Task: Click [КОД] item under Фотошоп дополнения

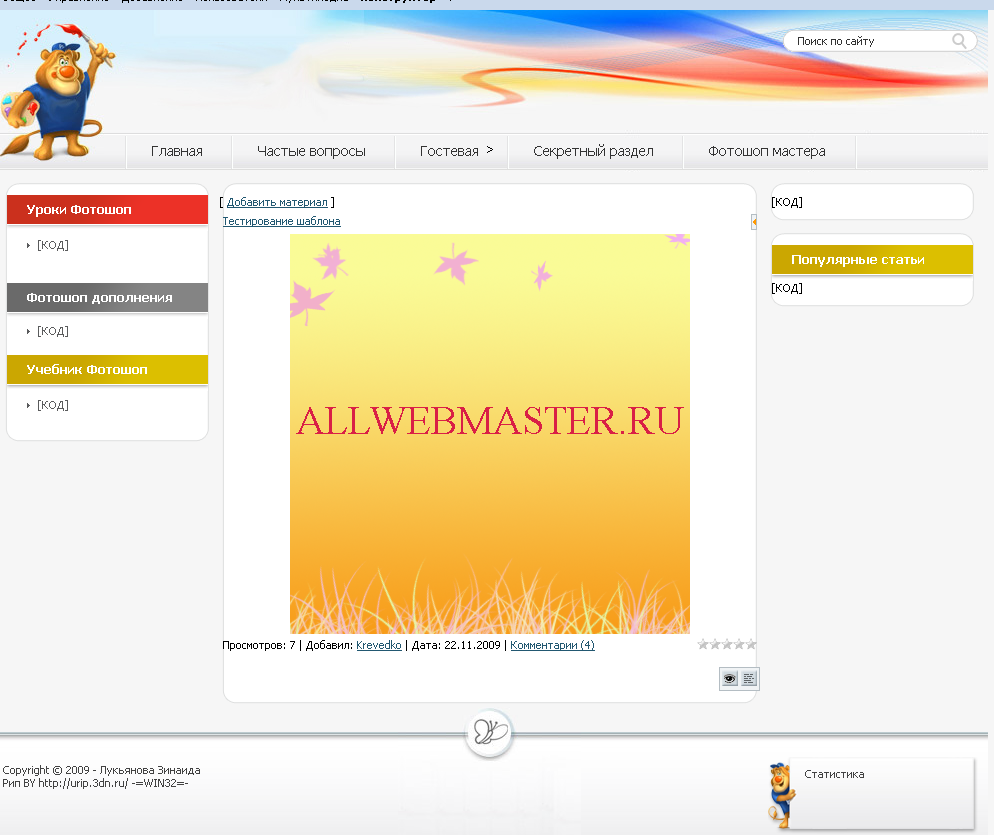Action: [x=53, y=331]
